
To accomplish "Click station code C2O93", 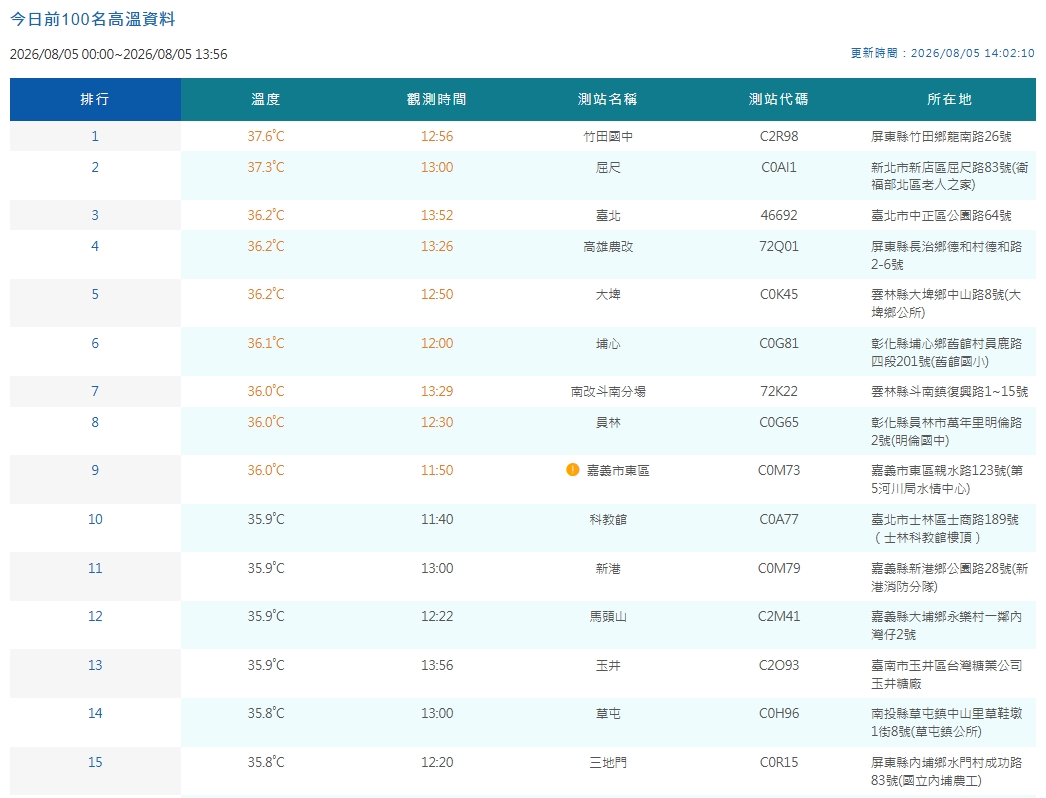I will [x=778, y=665].
